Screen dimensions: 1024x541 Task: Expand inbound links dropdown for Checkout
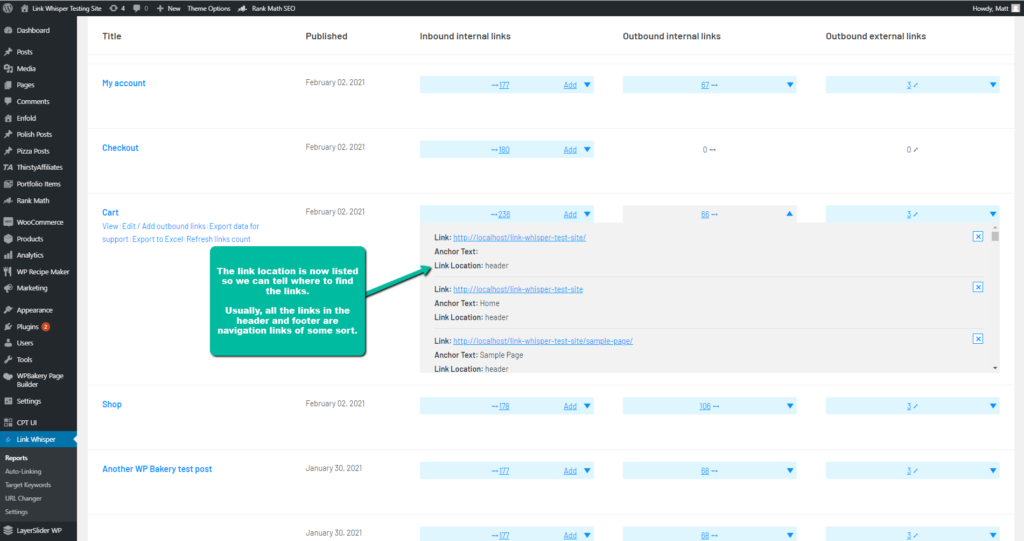(x=587, y=150)
